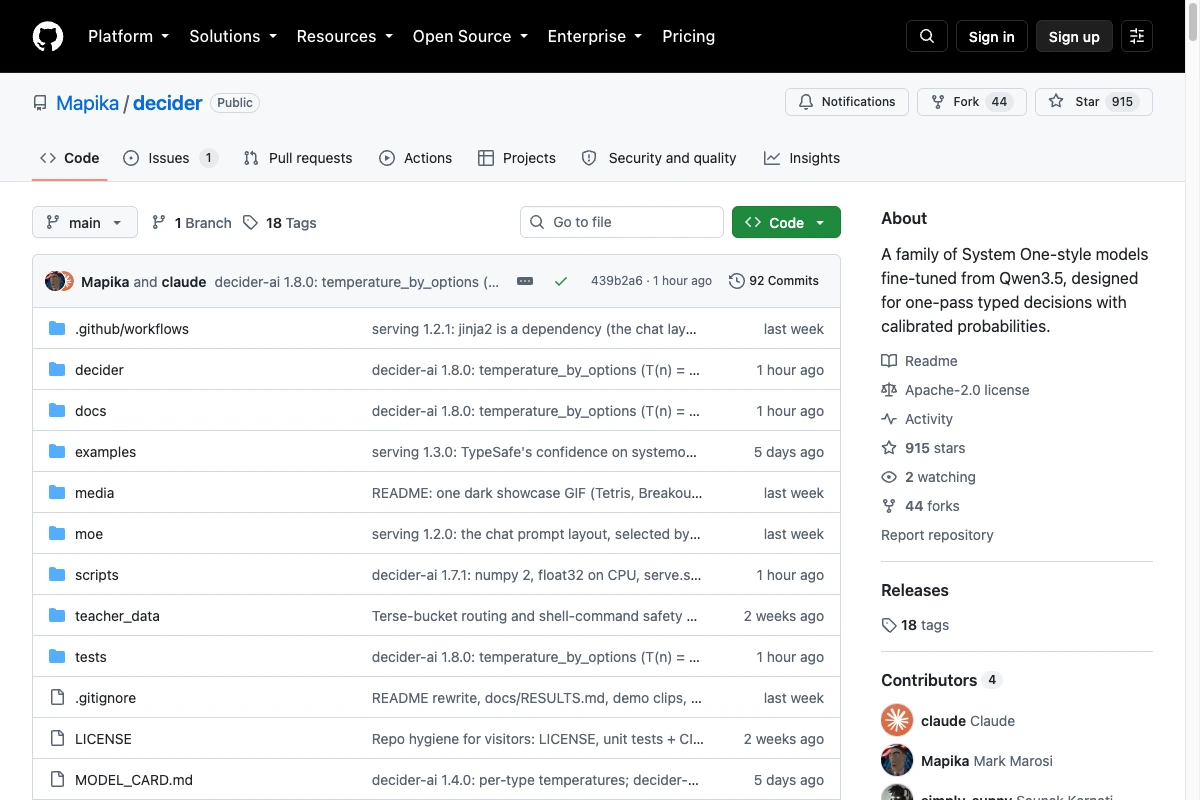Open the 1 Branch link
This screenshot has width=1200, height=800.
coord(192,223)
